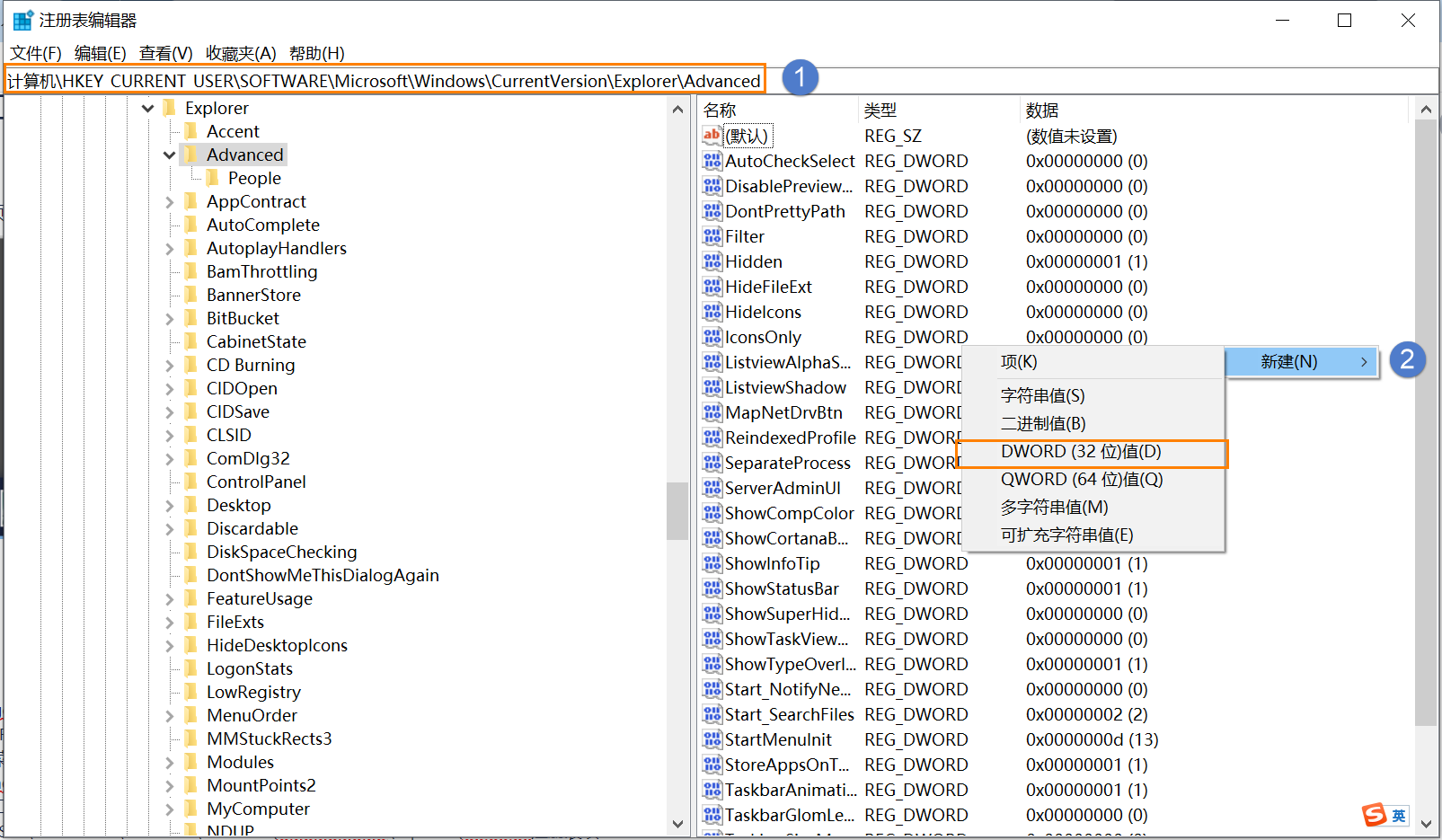Click the 新建(N) context menu item
This screenshot has width=1442, height=840.
coord(1301,362)
